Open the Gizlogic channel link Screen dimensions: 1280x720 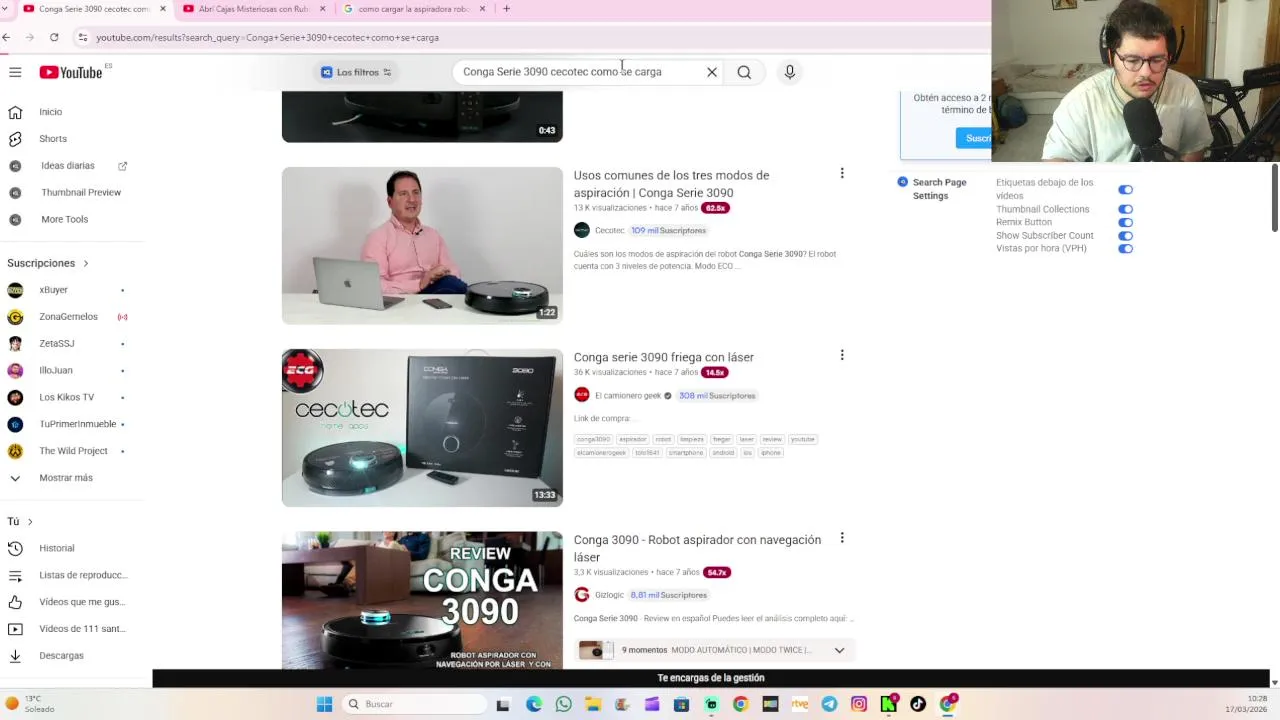coord(609,595)
